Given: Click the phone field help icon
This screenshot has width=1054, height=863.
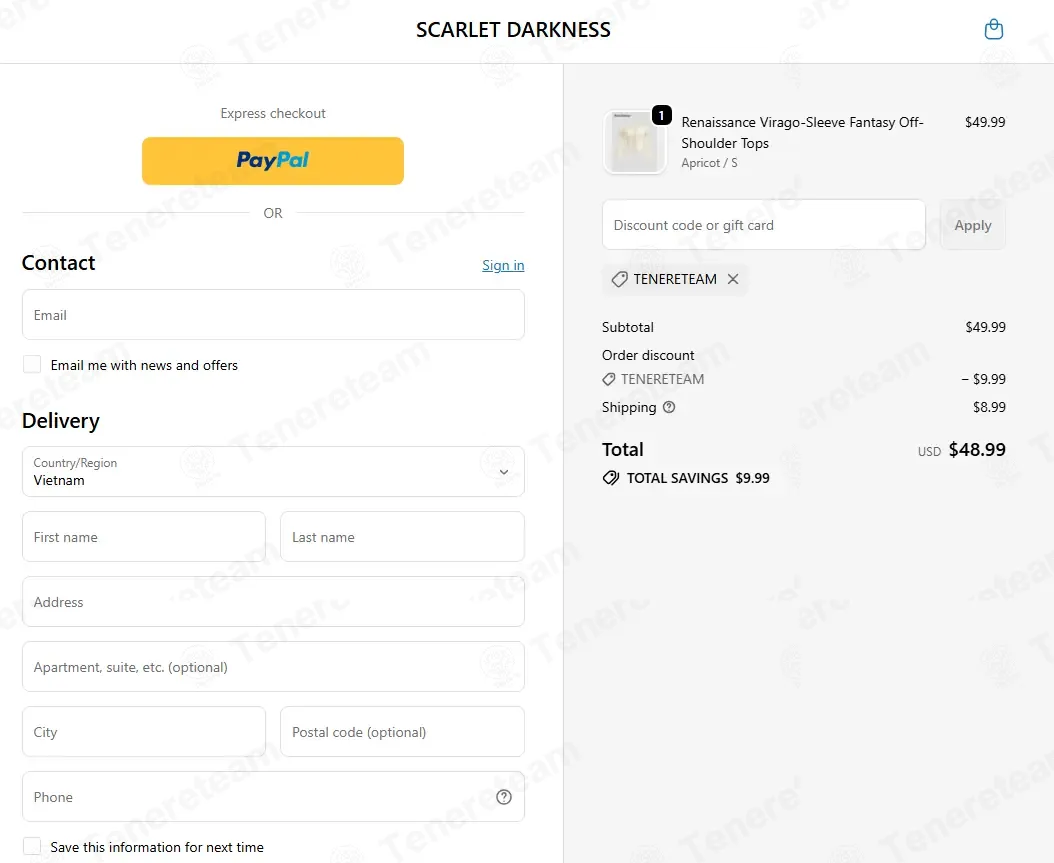Looking at the screenshot, I should [504, 797].
